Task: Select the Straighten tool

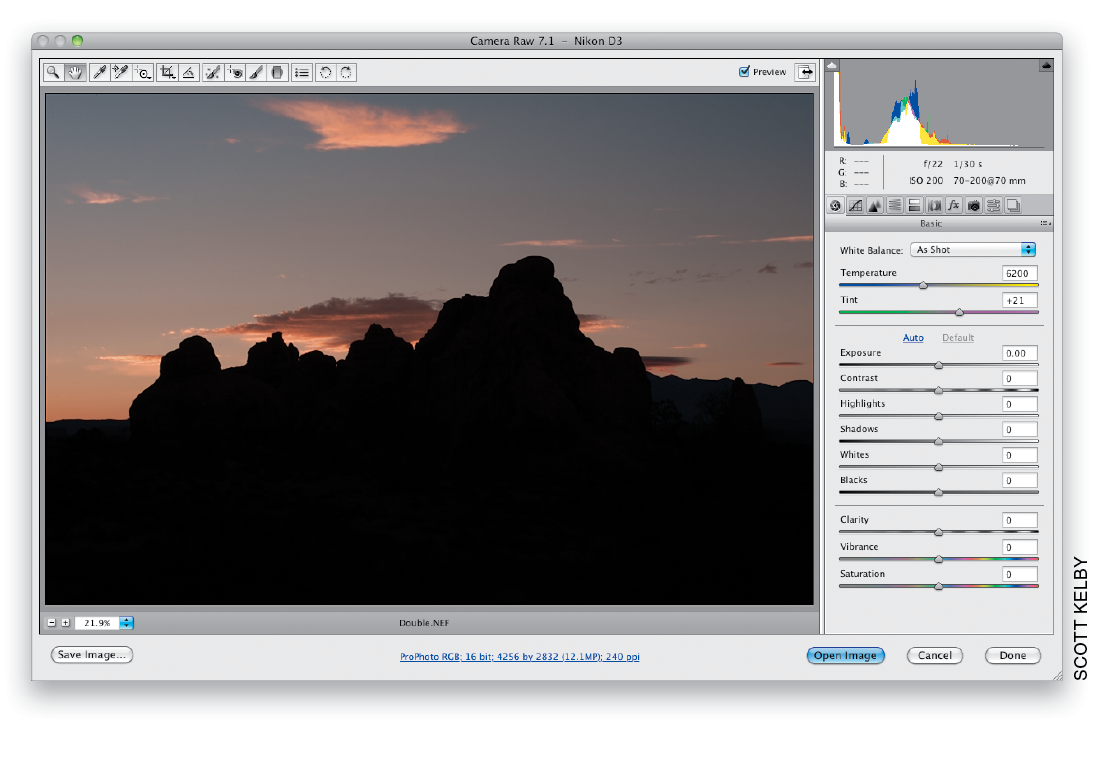Action: [x=189, y=72]
